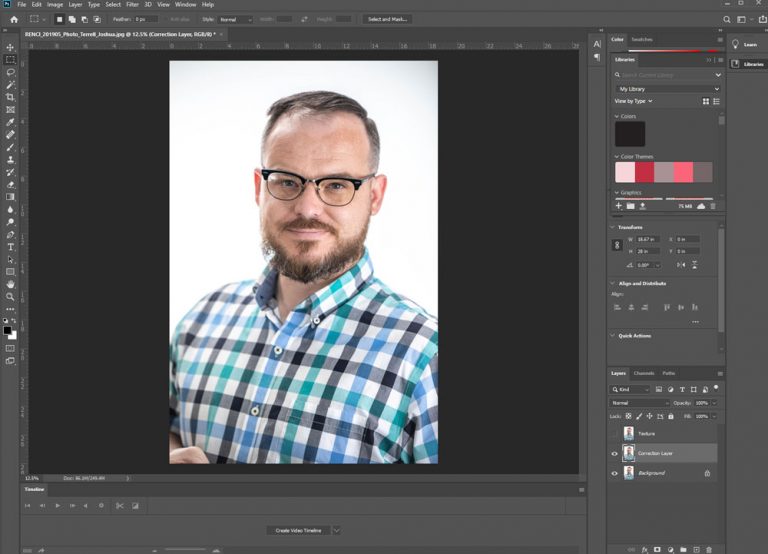Click the Lasso tool
768x554 pixels.
[x=10, y=72]
